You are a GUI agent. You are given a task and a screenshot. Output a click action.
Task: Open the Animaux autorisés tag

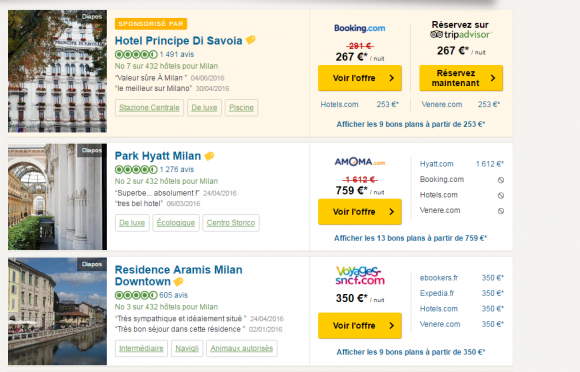point(242,348)
